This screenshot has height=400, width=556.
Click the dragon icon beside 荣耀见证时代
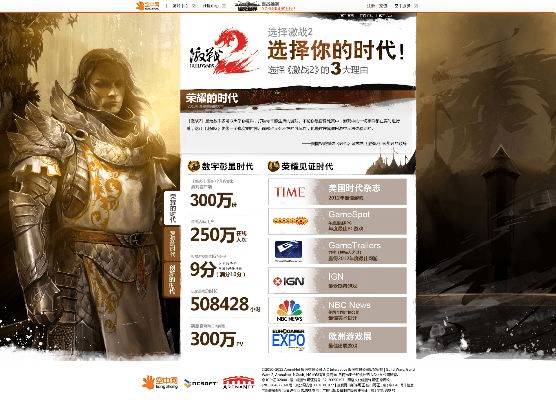click(274, 166)
